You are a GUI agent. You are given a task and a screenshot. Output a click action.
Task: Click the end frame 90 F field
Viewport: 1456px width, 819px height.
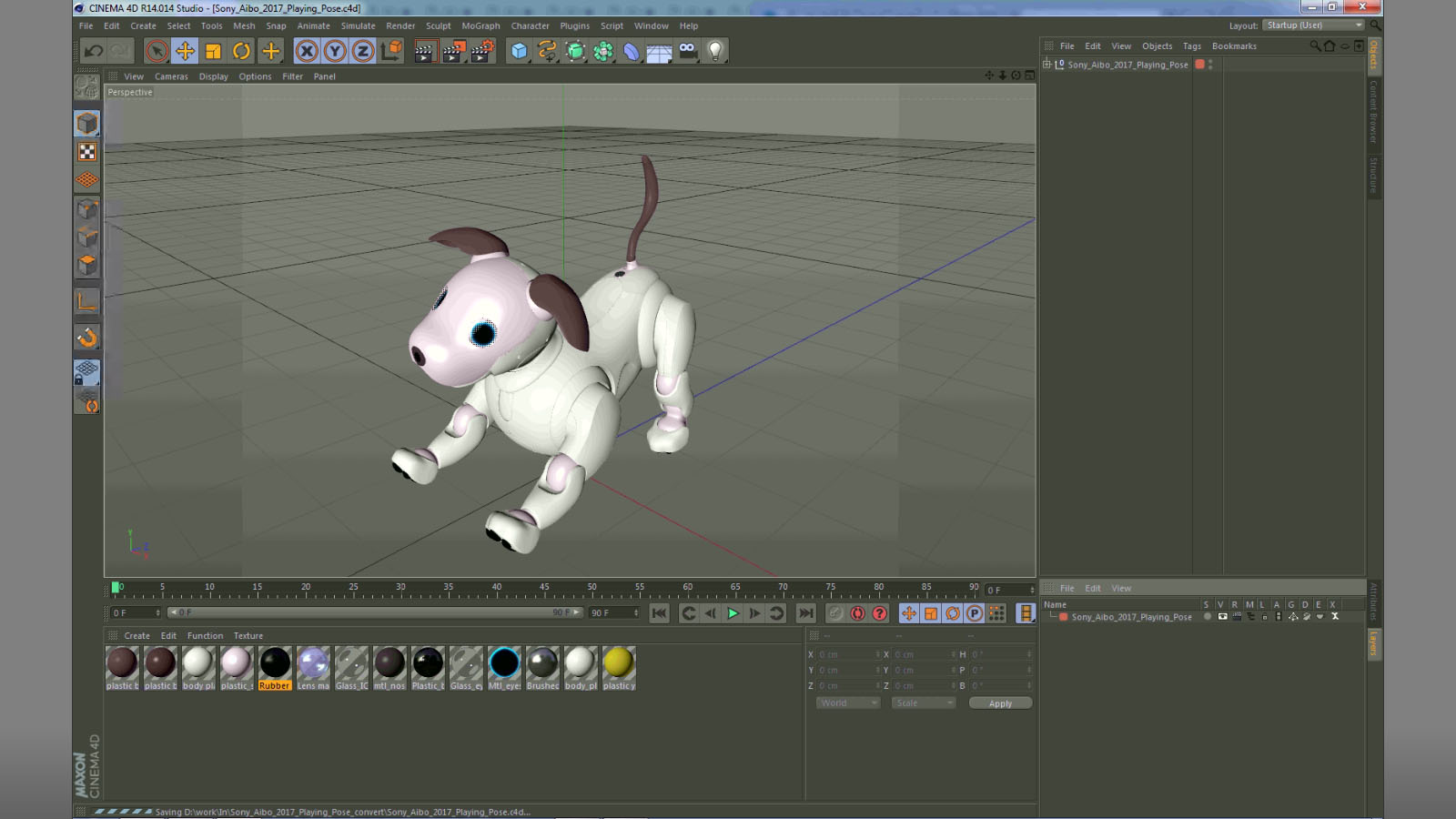(614, 613)
